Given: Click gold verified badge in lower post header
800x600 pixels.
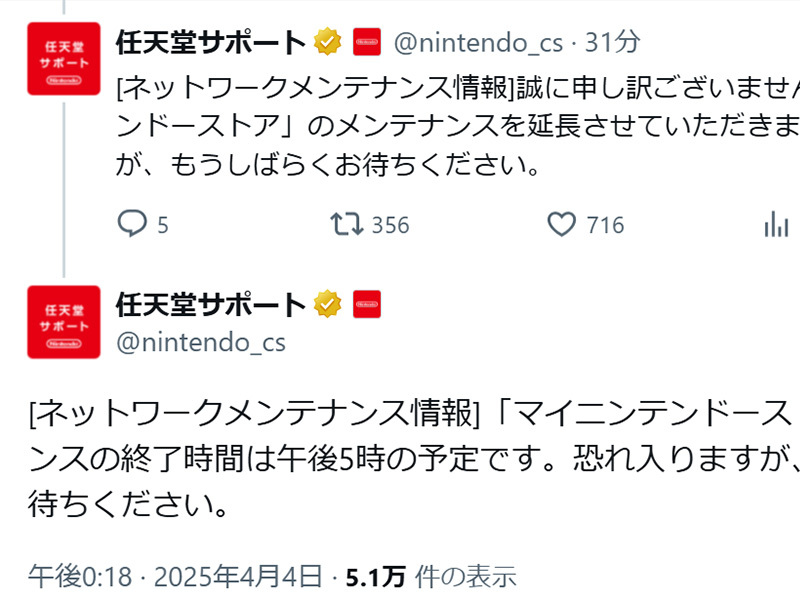Looking at the screenshot, I should click(328, 303).
